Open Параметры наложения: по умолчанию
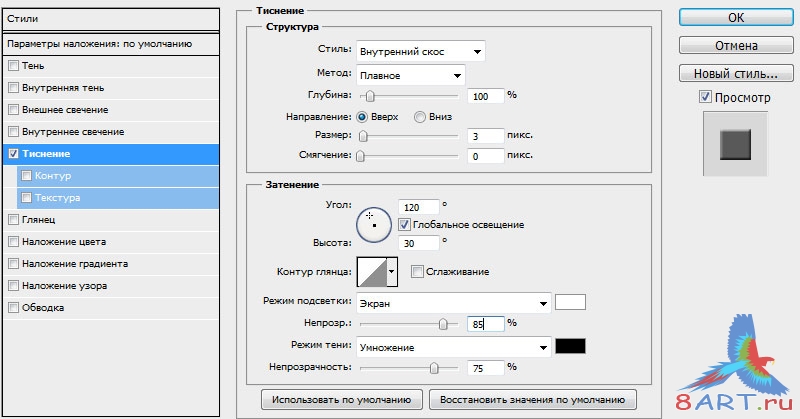The width and height of the screenshot is (800, 419). pyautogui.click(x=111, y=44)
